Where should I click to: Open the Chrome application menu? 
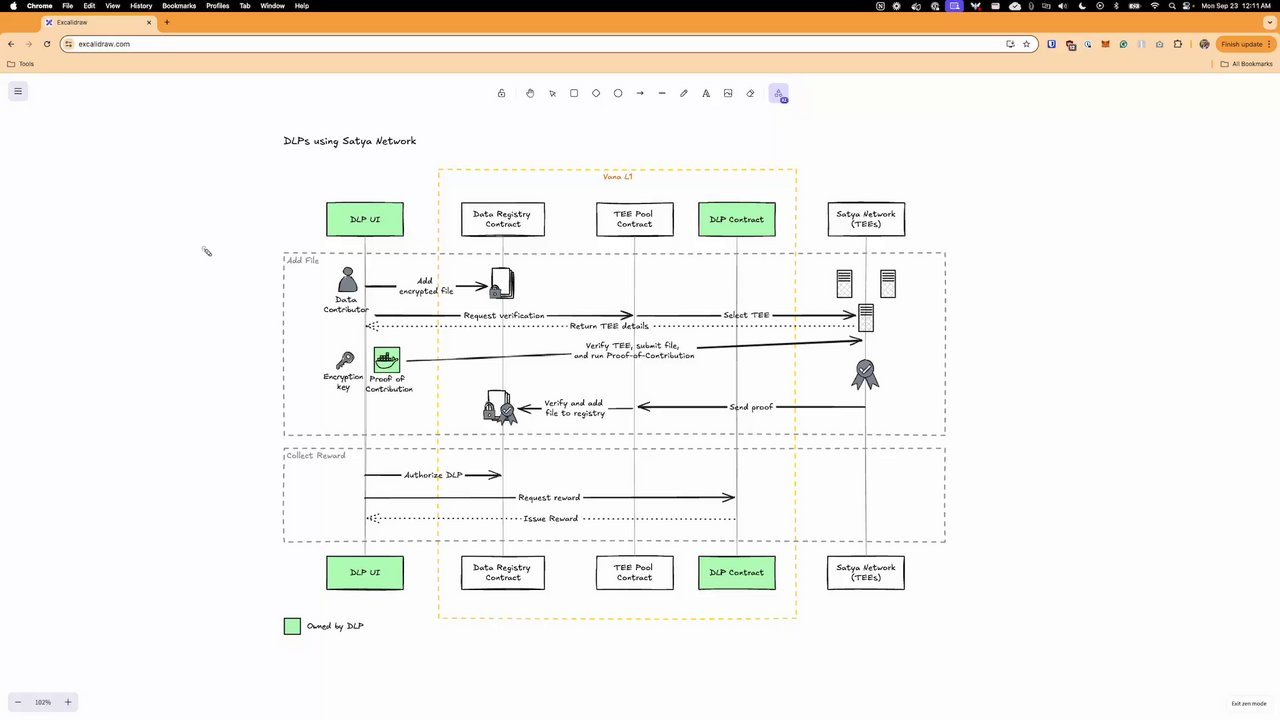coord(39,6)
